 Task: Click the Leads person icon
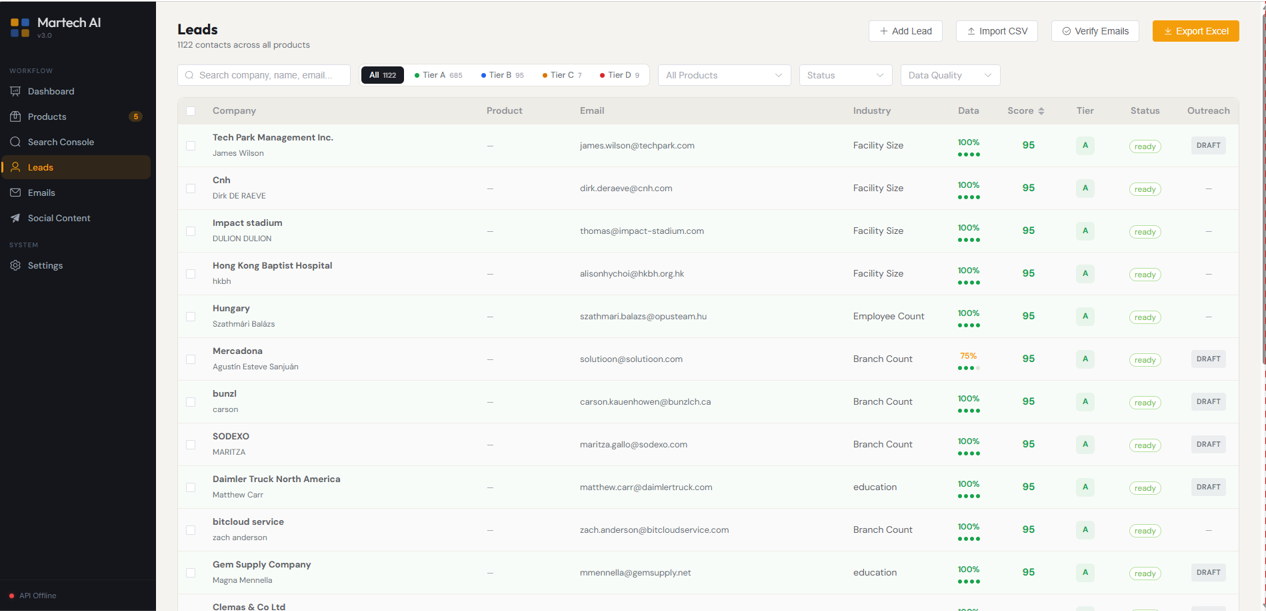point(15,167)
